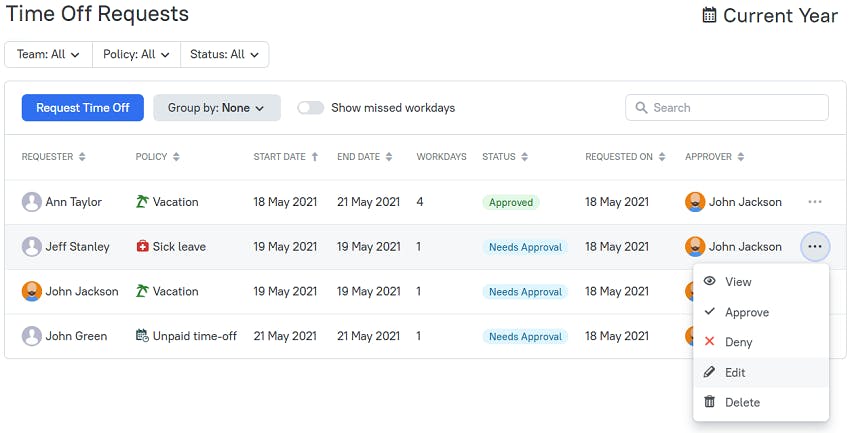Viewport: 850px width, 433px height.
Task: Click John Jackson's avatar in requester column
Action: pyautogui.click(x=31, y=291)
